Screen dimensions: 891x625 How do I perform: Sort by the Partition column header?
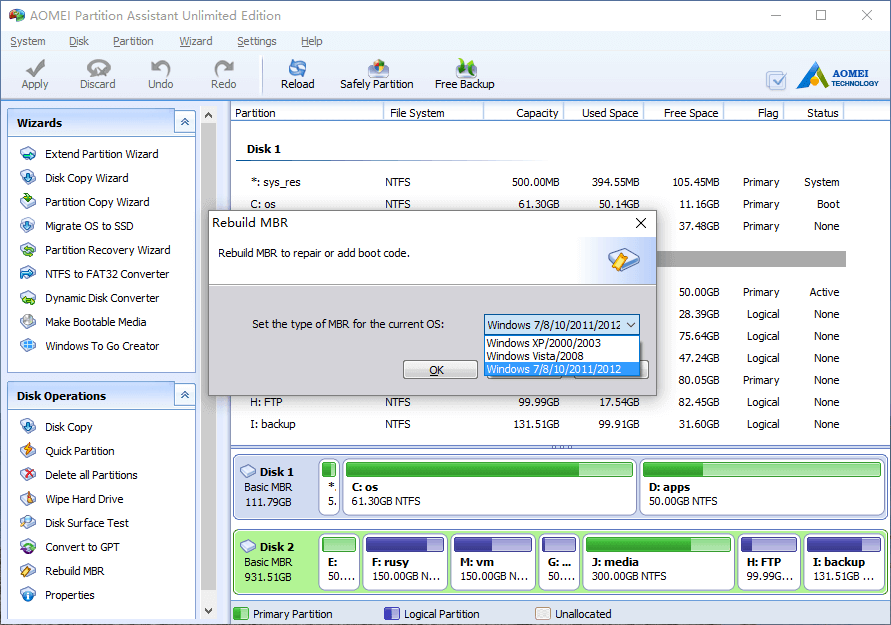click(x=307, y=113)
